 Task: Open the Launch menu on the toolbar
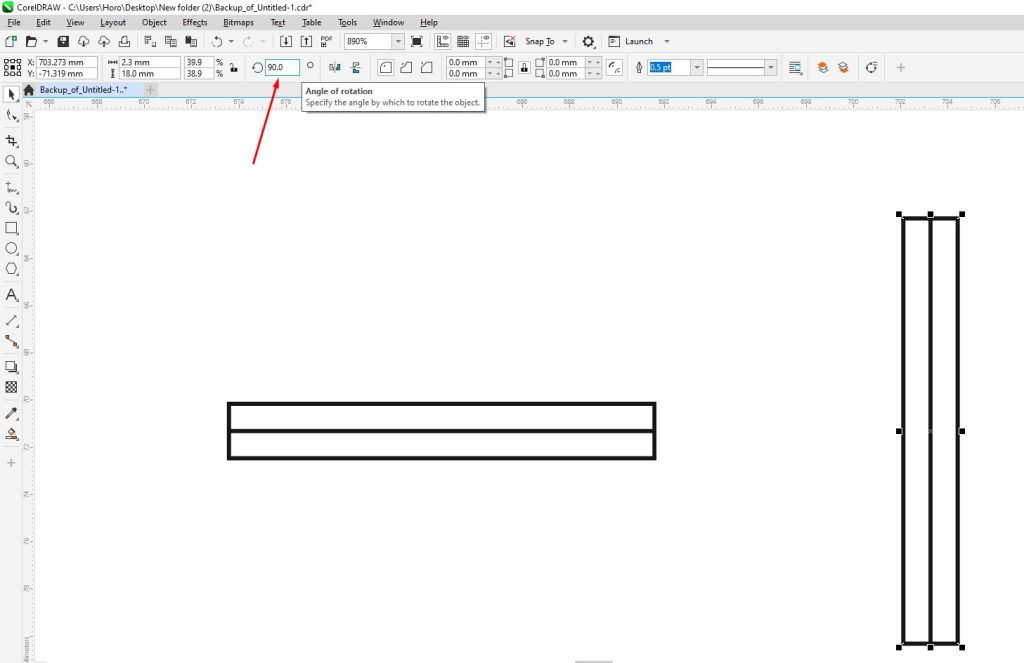637,41
